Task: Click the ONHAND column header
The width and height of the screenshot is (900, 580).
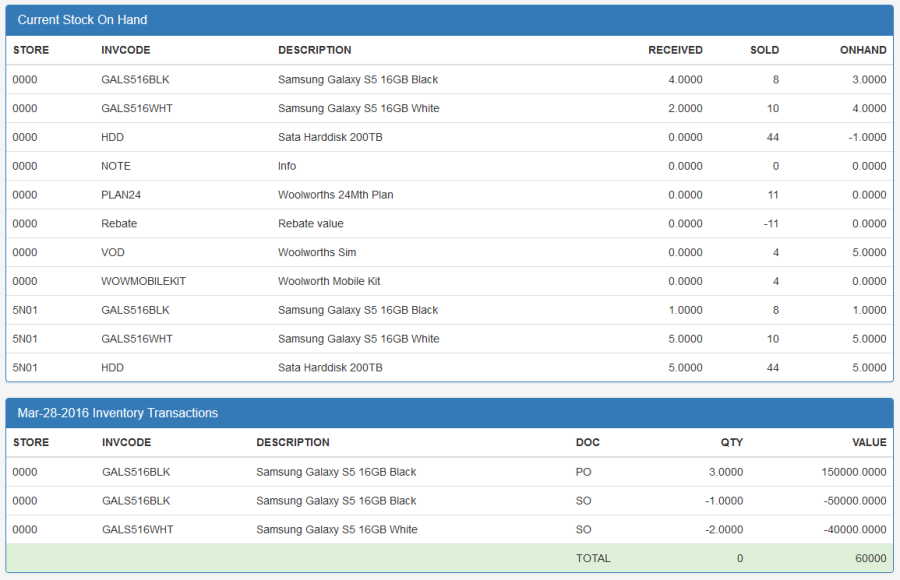Action: click(862, 50)
